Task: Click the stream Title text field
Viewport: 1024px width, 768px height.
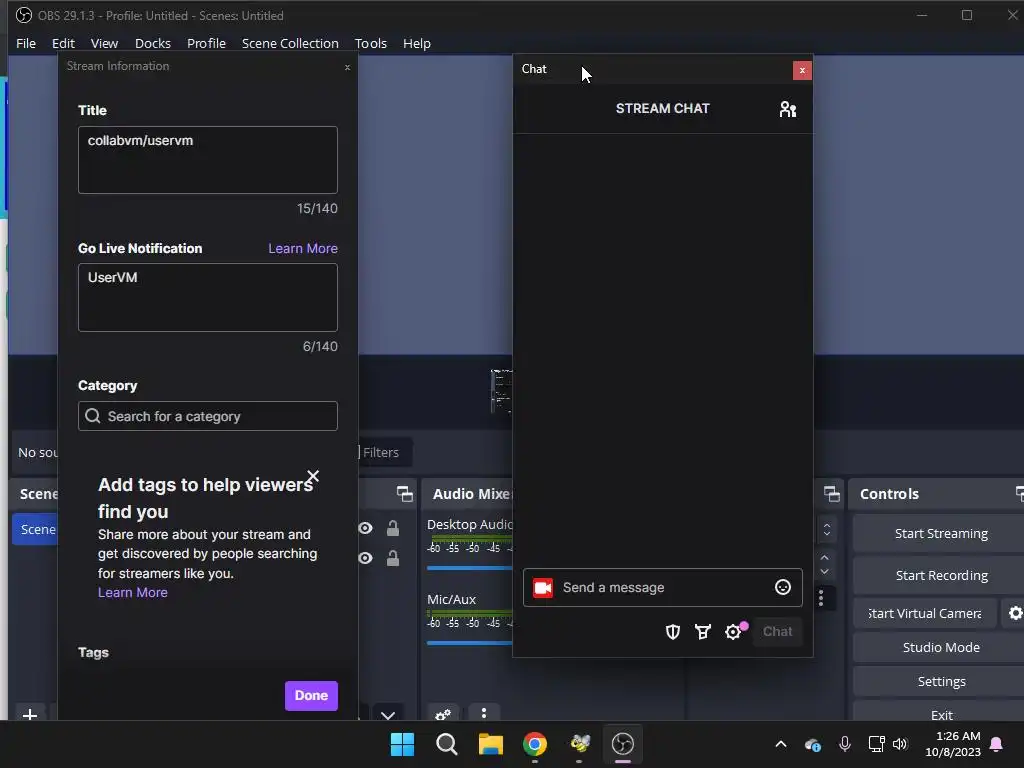Action: 208,160
